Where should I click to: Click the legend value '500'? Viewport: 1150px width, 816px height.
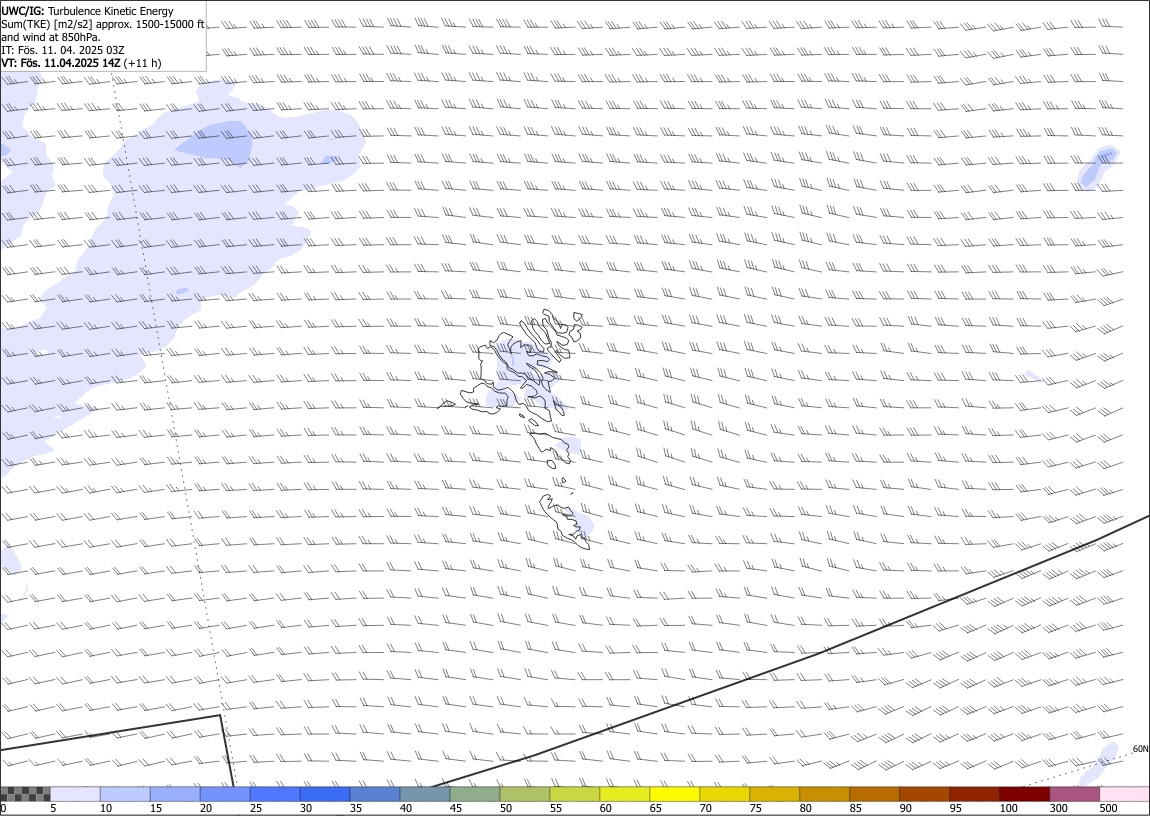click(x=1108, y=808)
